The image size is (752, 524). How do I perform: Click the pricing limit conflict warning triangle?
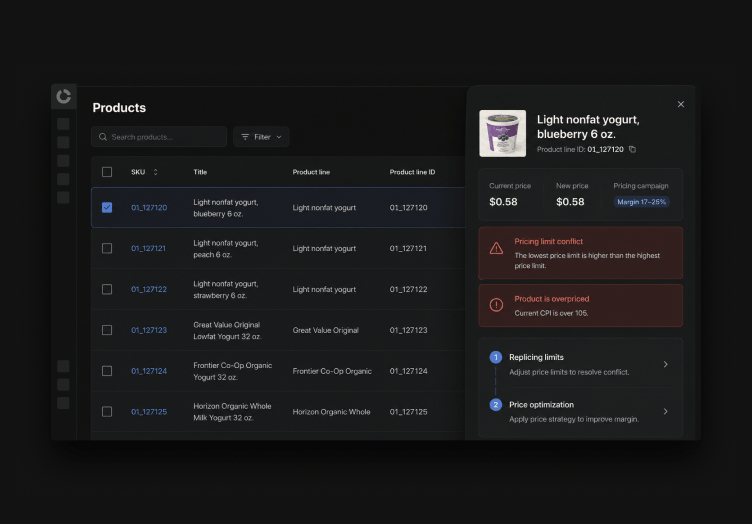(x=496, y=248)
